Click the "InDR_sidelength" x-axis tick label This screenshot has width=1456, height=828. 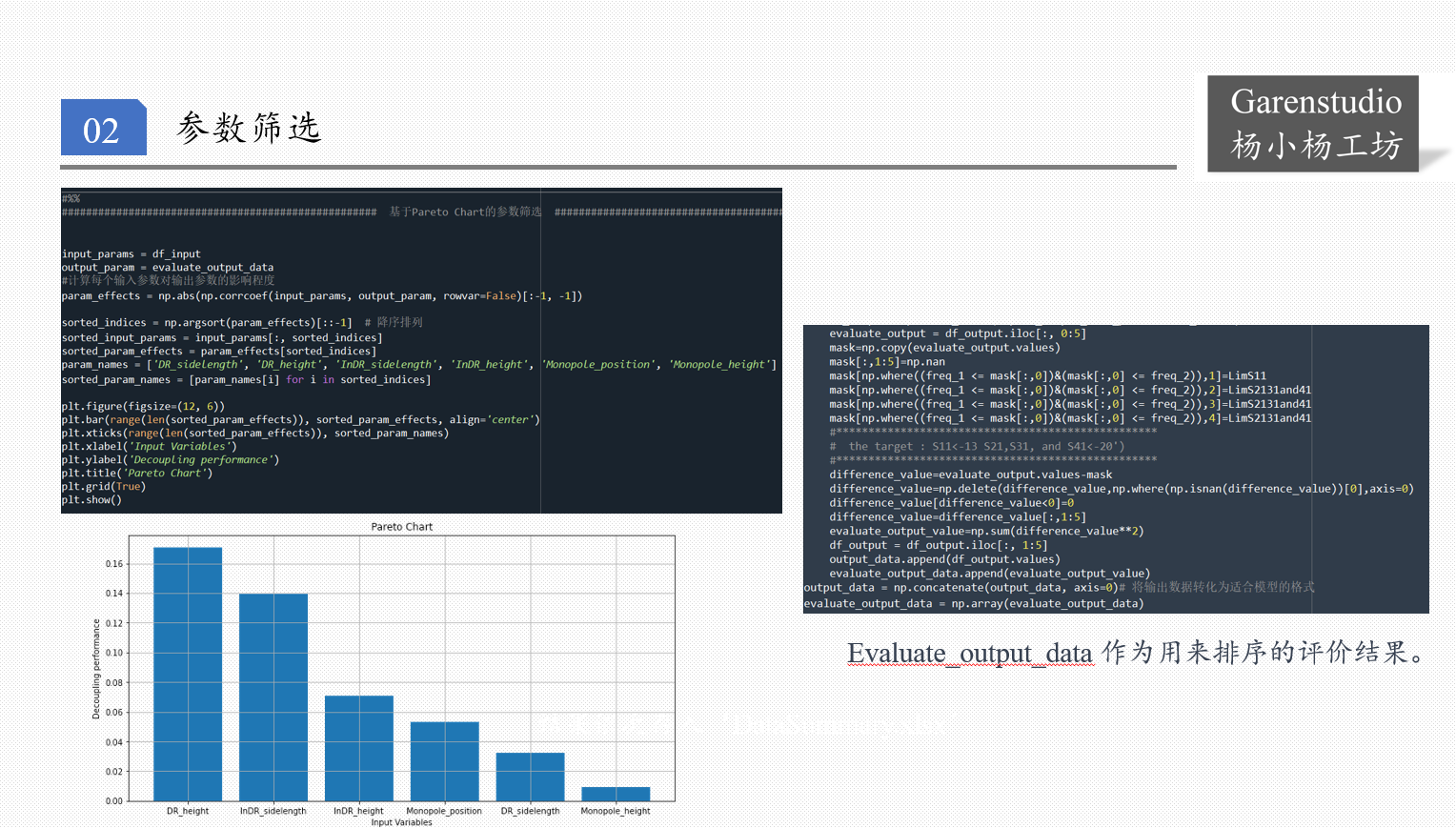273,811
